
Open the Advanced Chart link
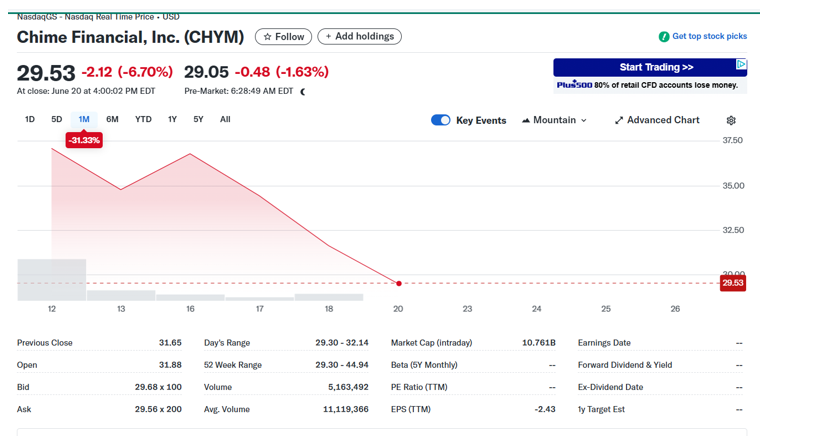coord(657,120)
